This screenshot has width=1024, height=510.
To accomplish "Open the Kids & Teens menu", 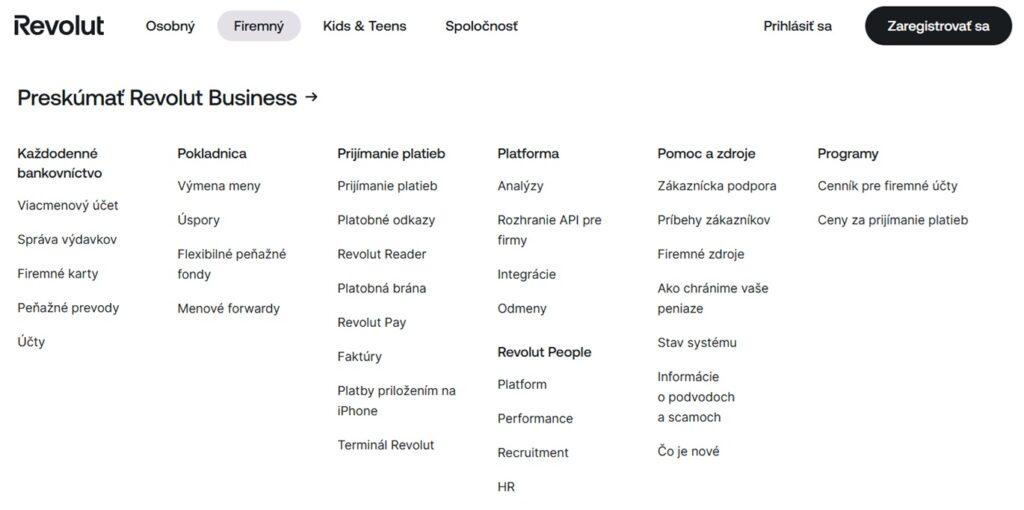I will point(364,26).
